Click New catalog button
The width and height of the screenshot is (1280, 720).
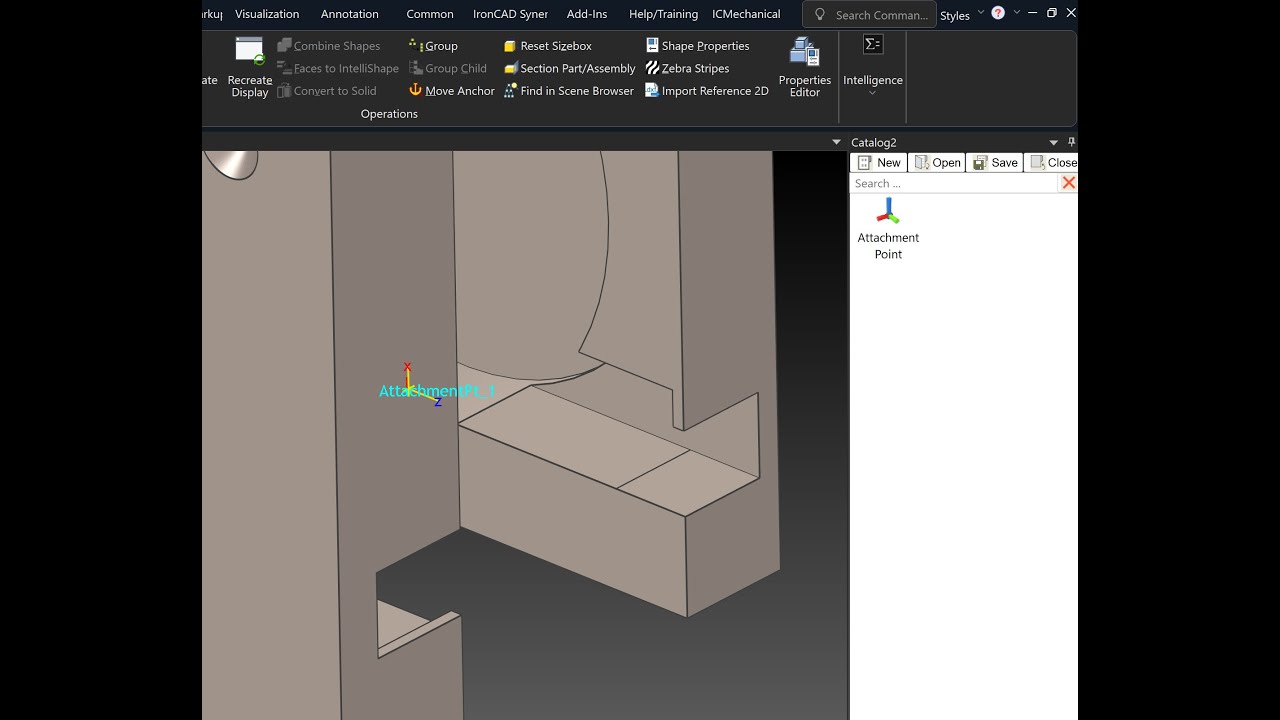tap(879, 163)
